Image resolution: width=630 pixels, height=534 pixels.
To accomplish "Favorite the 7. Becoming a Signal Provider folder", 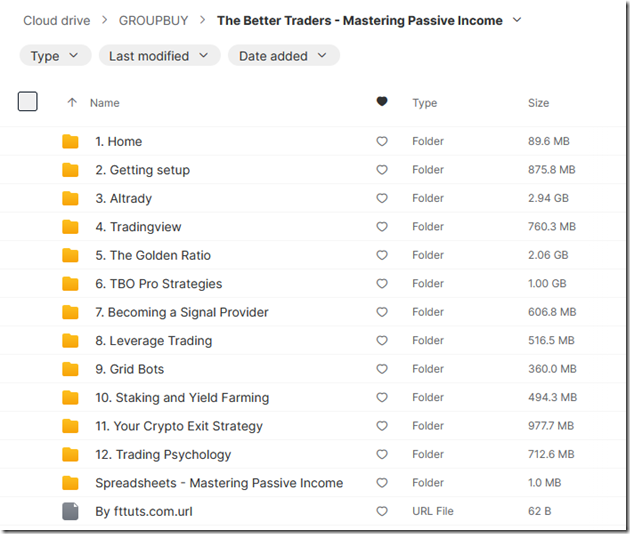I will [x=382, y=312].
